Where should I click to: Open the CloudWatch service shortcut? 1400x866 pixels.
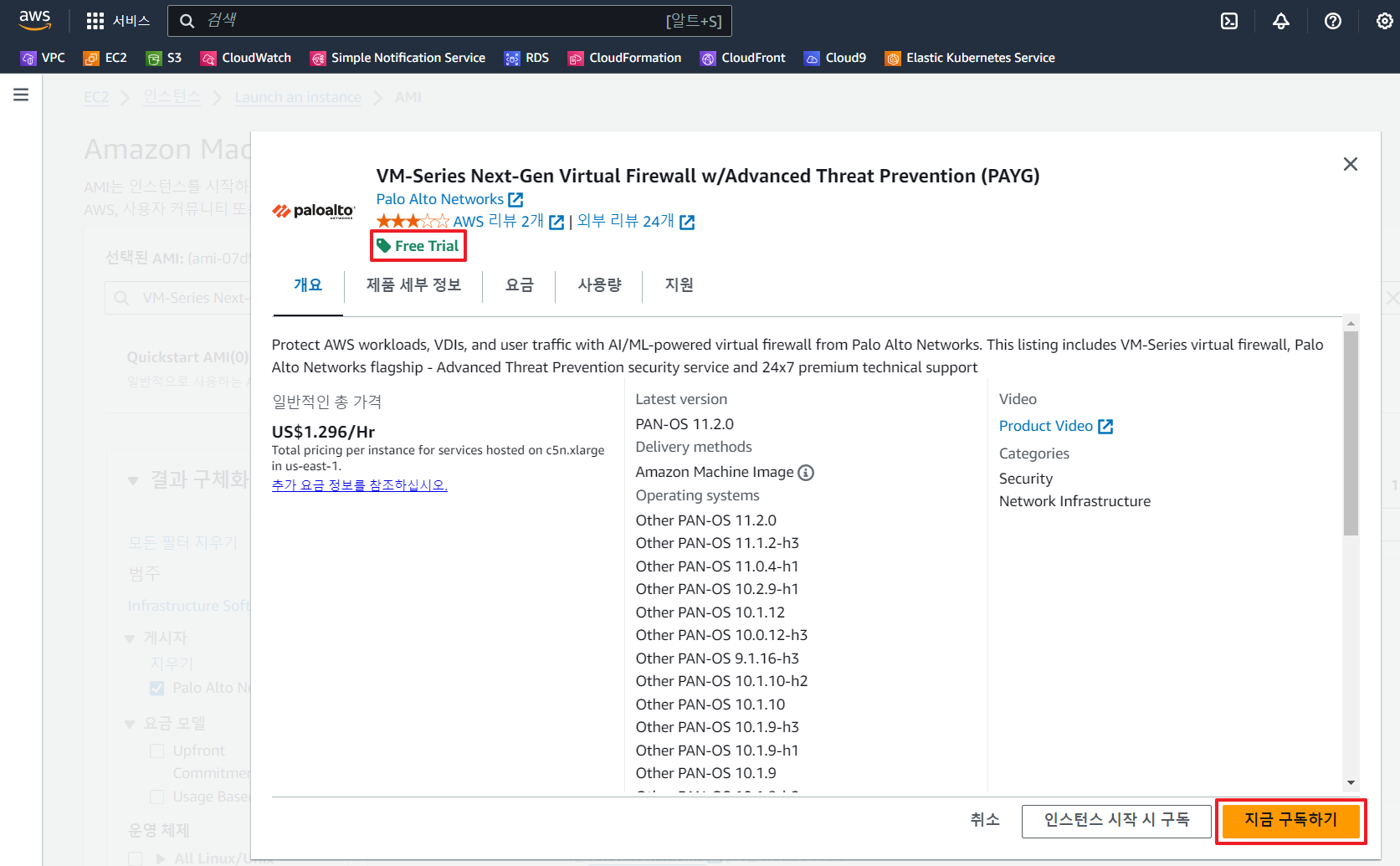coord(246,58)
